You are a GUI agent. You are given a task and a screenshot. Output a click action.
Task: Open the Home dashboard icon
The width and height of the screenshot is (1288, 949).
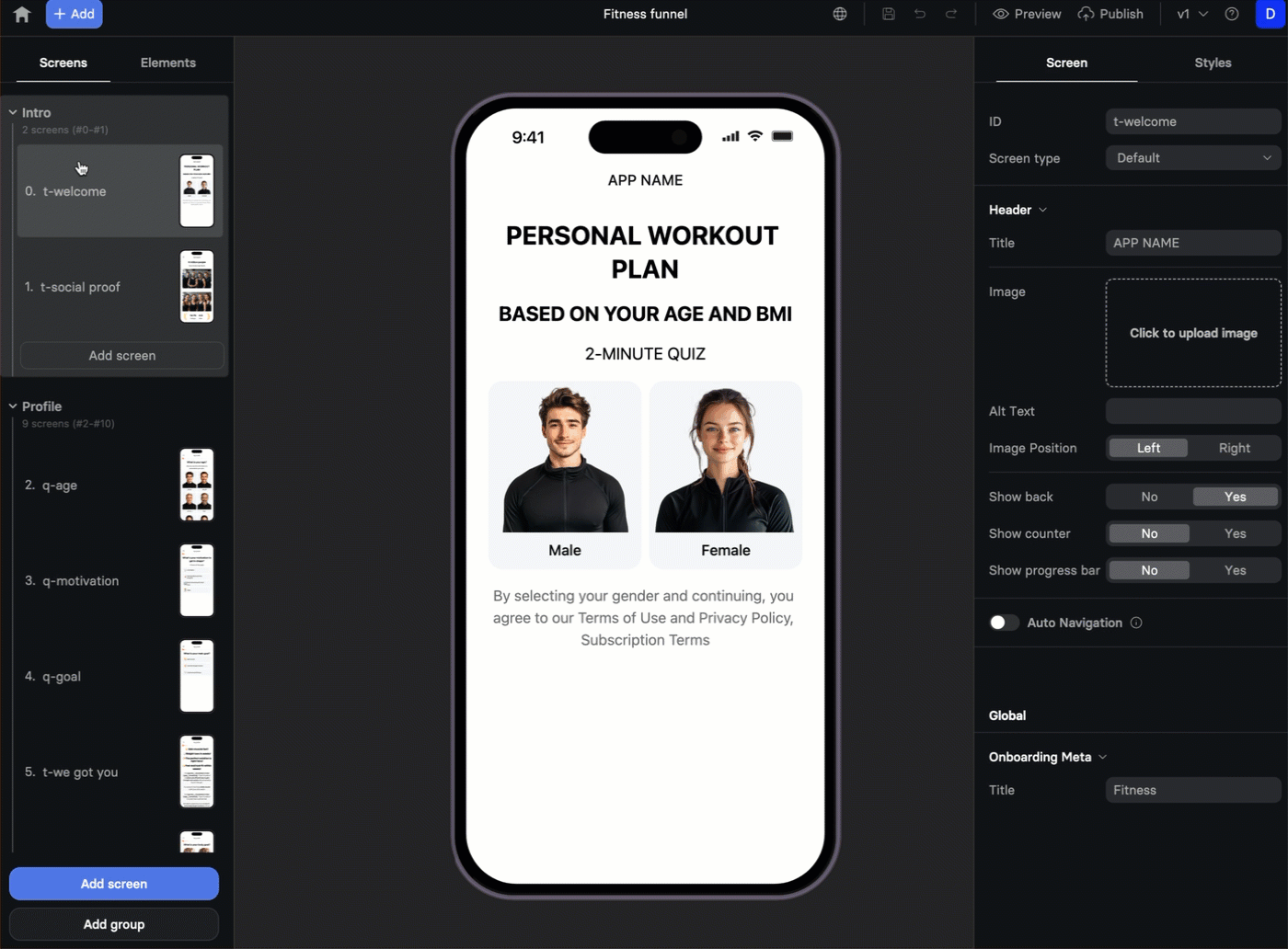coord(21,14)
